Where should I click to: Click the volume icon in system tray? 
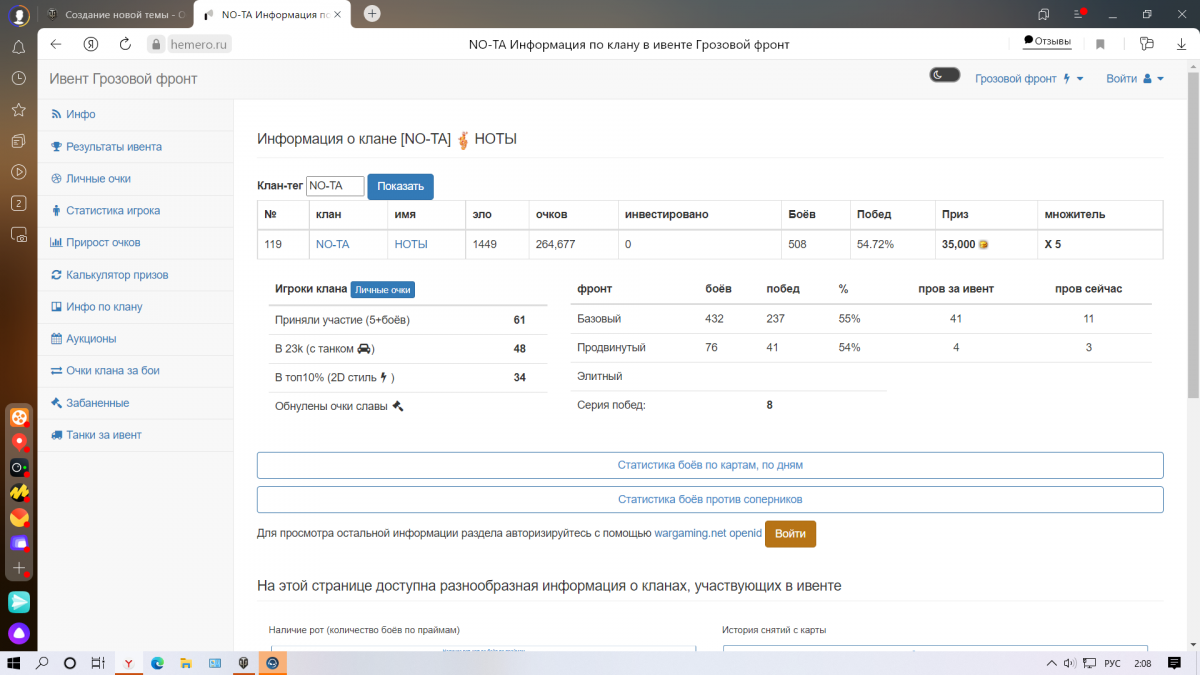[x=1070, y=663]
